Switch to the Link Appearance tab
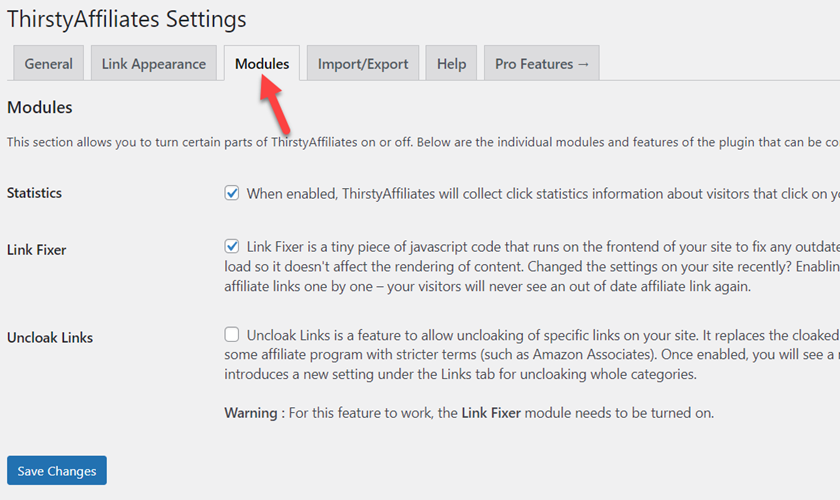840x500 pixels. click(154, 63)
